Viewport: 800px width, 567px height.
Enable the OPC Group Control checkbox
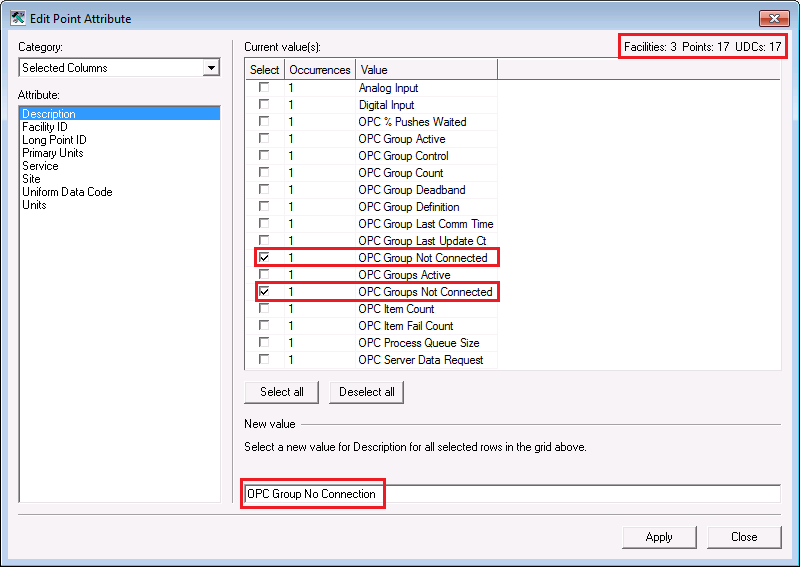[x=264, y=155]
